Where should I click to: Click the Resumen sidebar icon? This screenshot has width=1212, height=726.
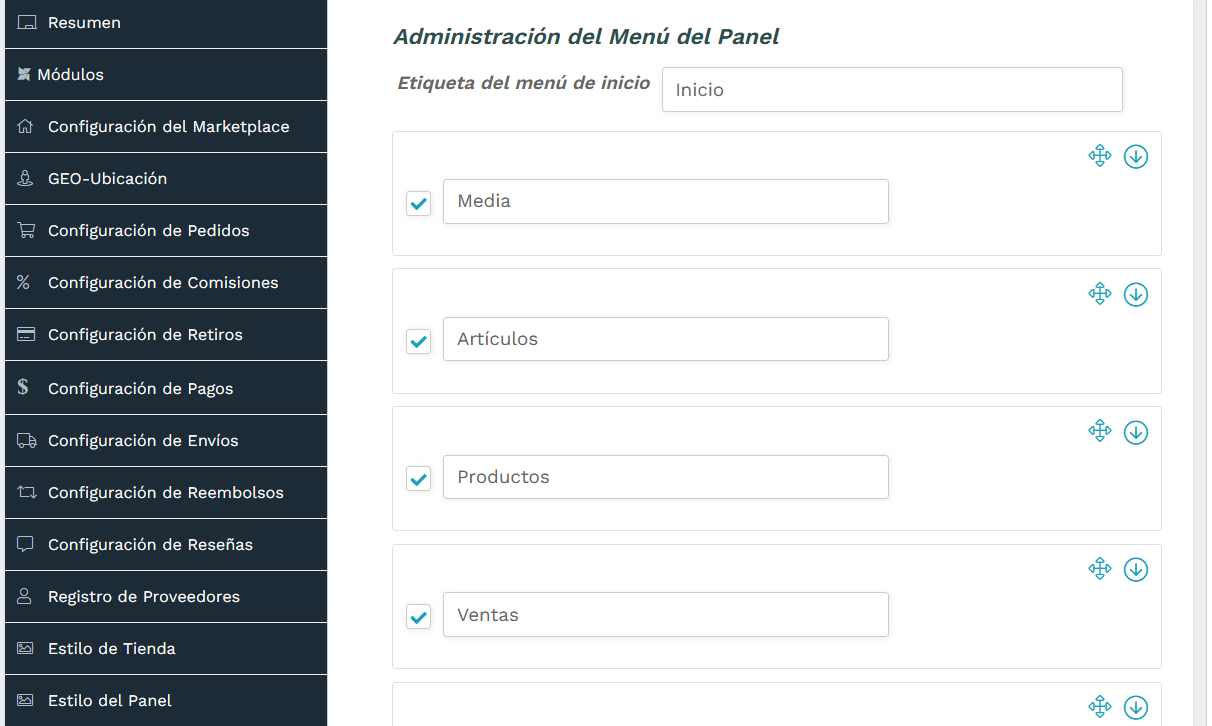coord(26,22)
